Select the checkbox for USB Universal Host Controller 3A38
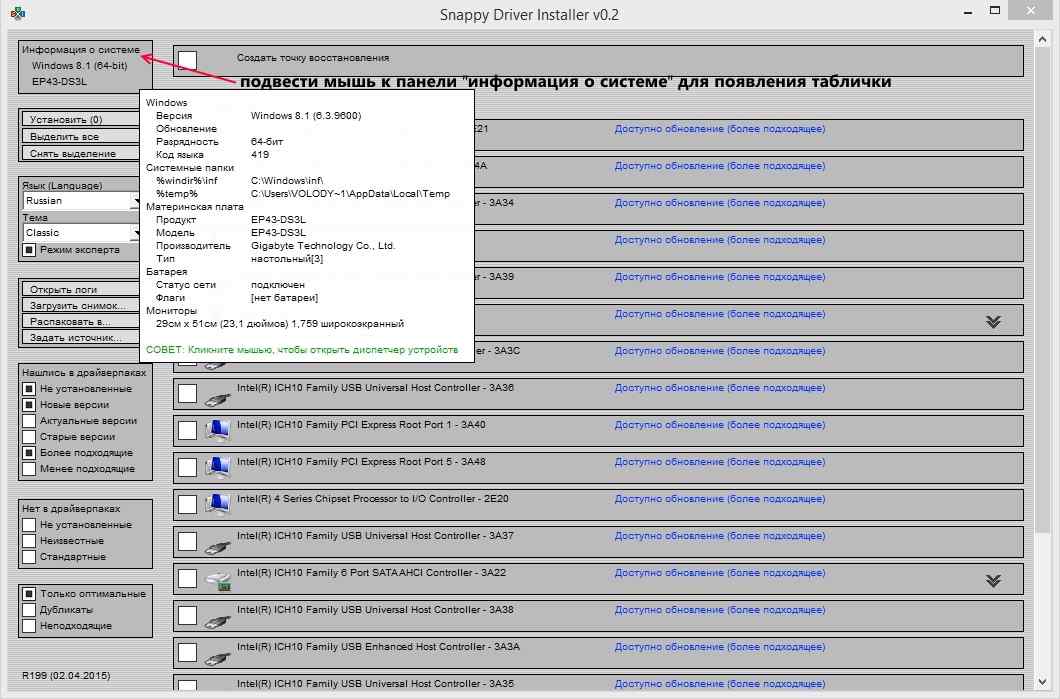This screenshot has width=1060, height=699. tap(187, 615)
